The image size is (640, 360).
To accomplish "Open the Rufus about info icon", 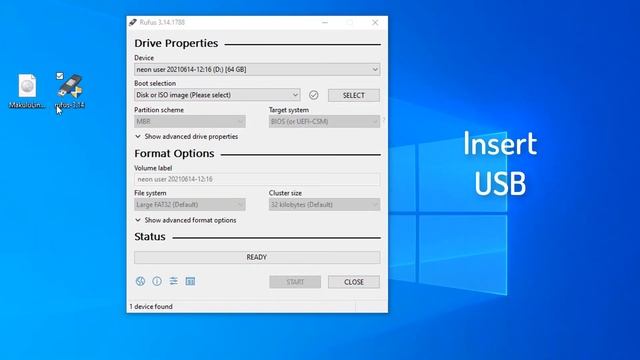I will (157, 281).
